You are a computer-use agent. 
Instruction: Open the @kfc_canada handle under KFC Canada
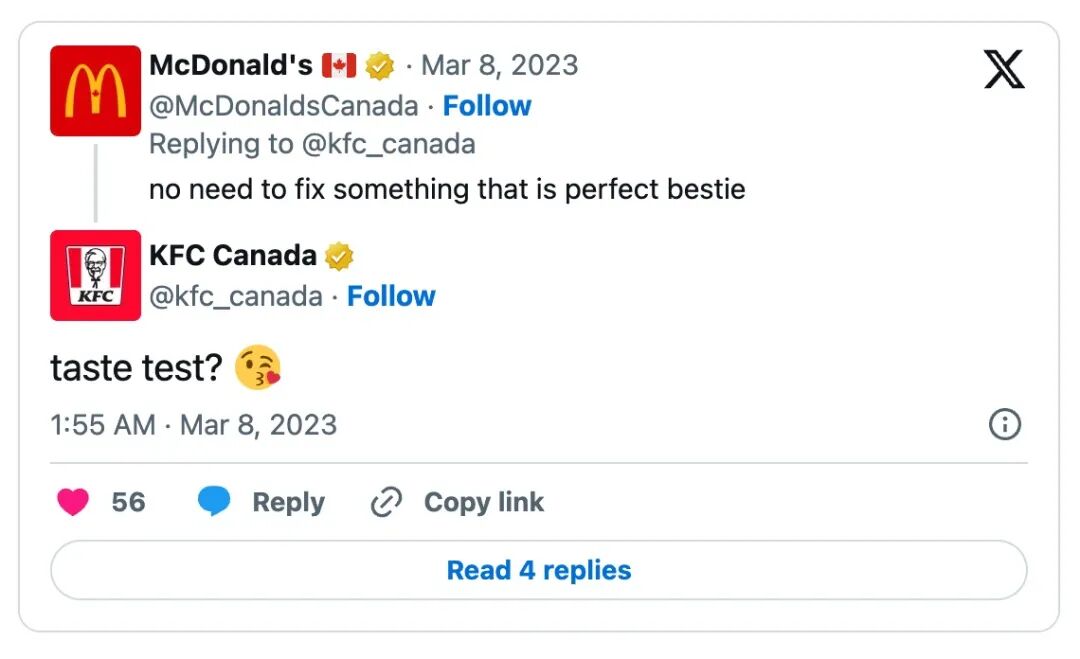[236, 296]
